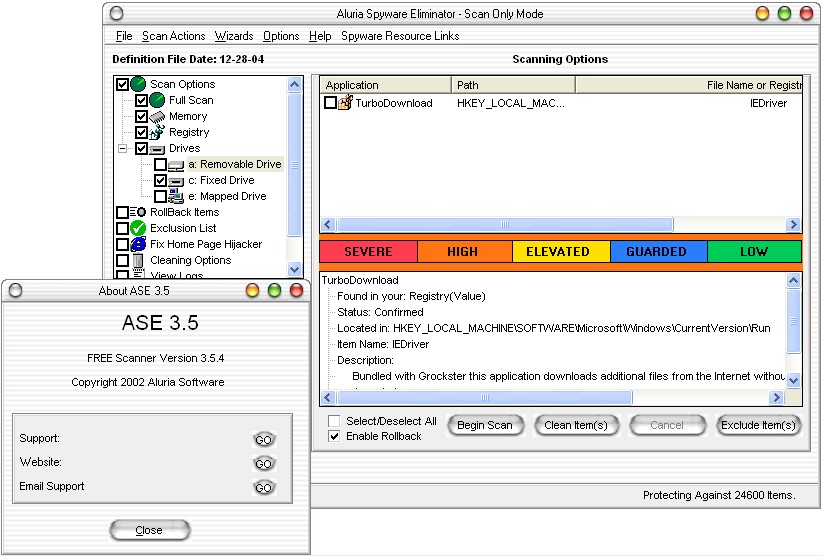The image size is (823, 556).
Task: Click the Memory chip icon
Action: pyautogui.click(x=157, y=117)
